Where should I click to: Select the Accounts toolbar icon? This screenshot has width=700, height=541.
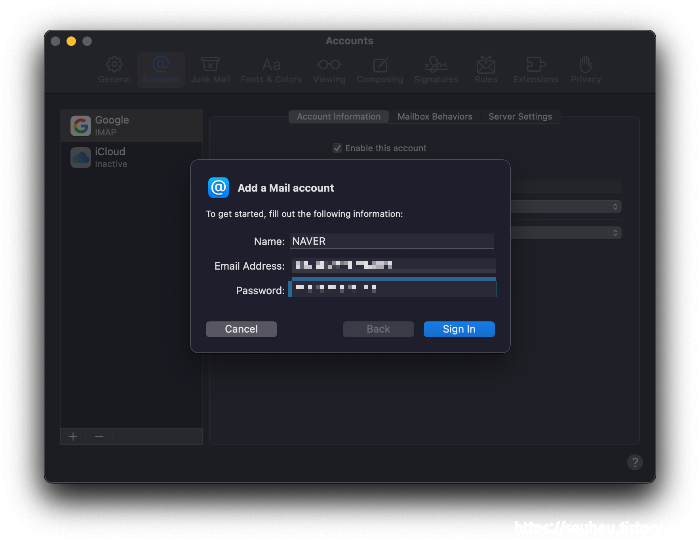[161, 70]
